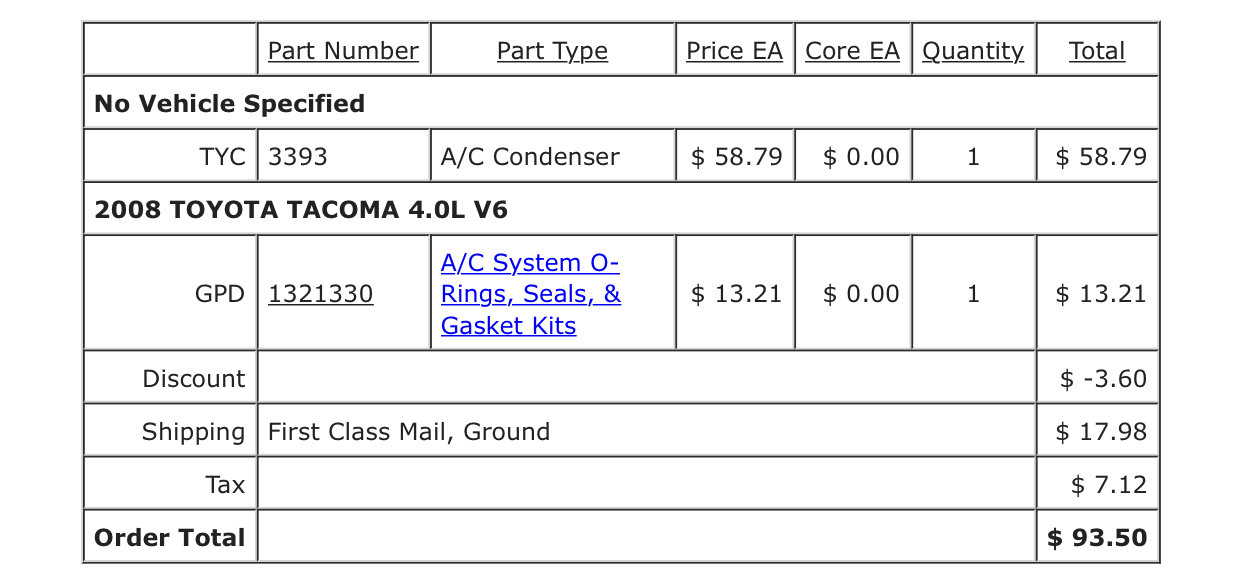Open the A/C System O-Rings, Seals, & Gasket Kits link

click(531, 294)
